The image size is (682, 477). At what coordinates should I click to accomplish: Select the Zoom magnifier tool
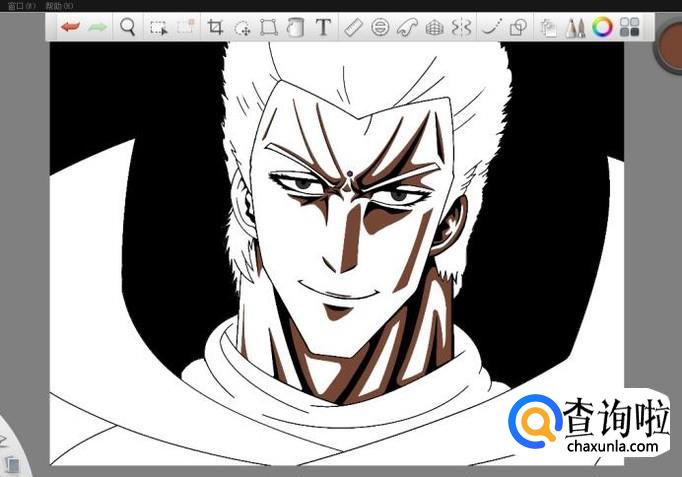pos(127,27)
